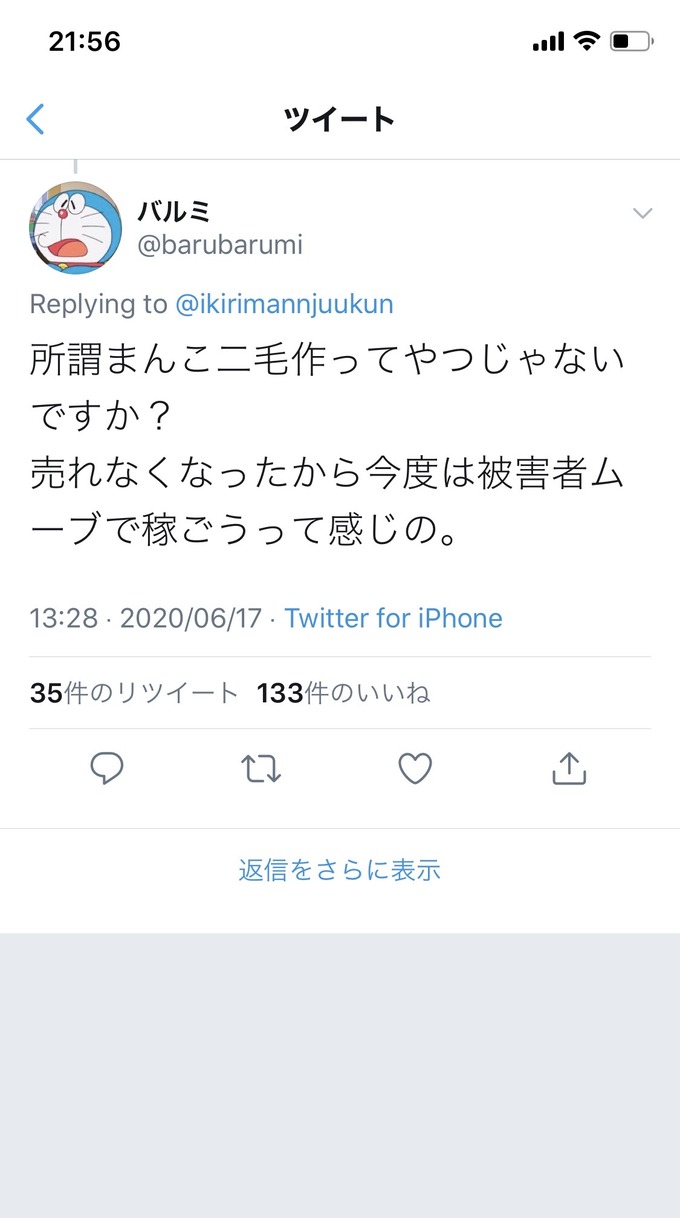
Task: Open the share sheet via the upload icon
Action: pyautogui.click(x=568, y=768)
